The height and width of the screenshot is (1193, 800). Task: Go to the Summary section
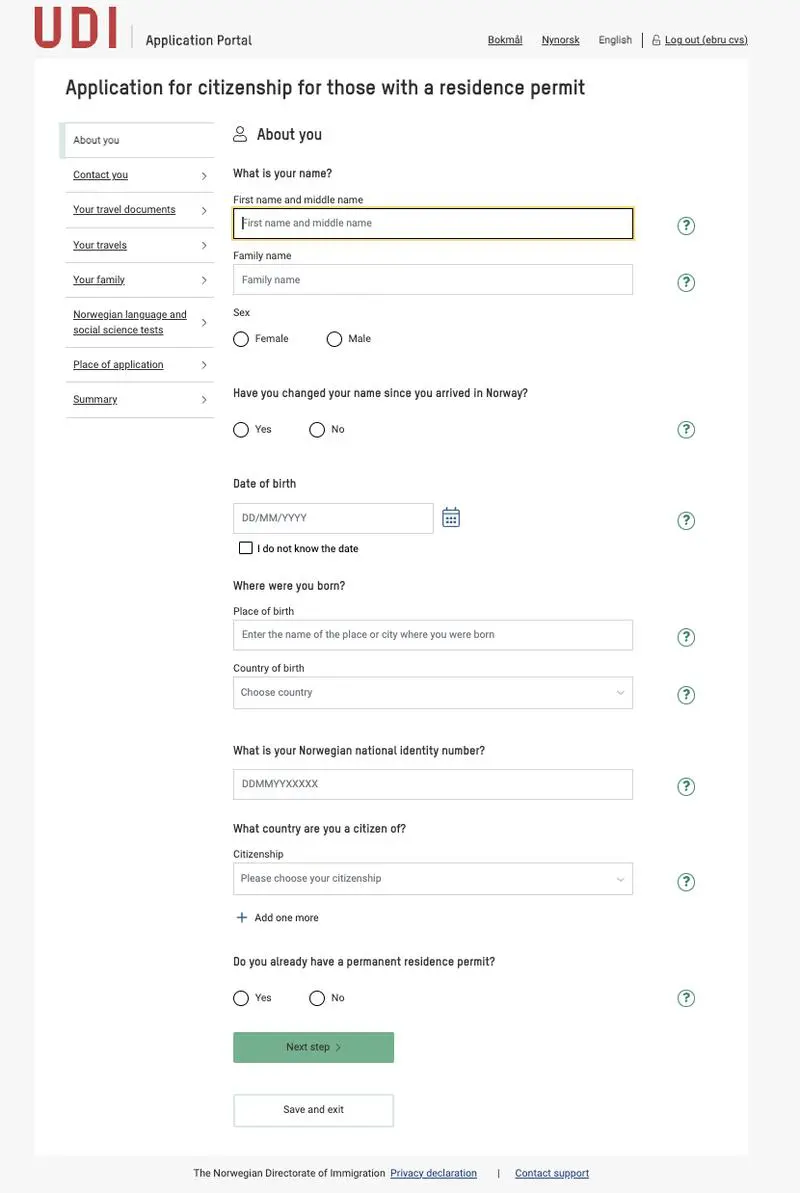click(x=94, y=398)
